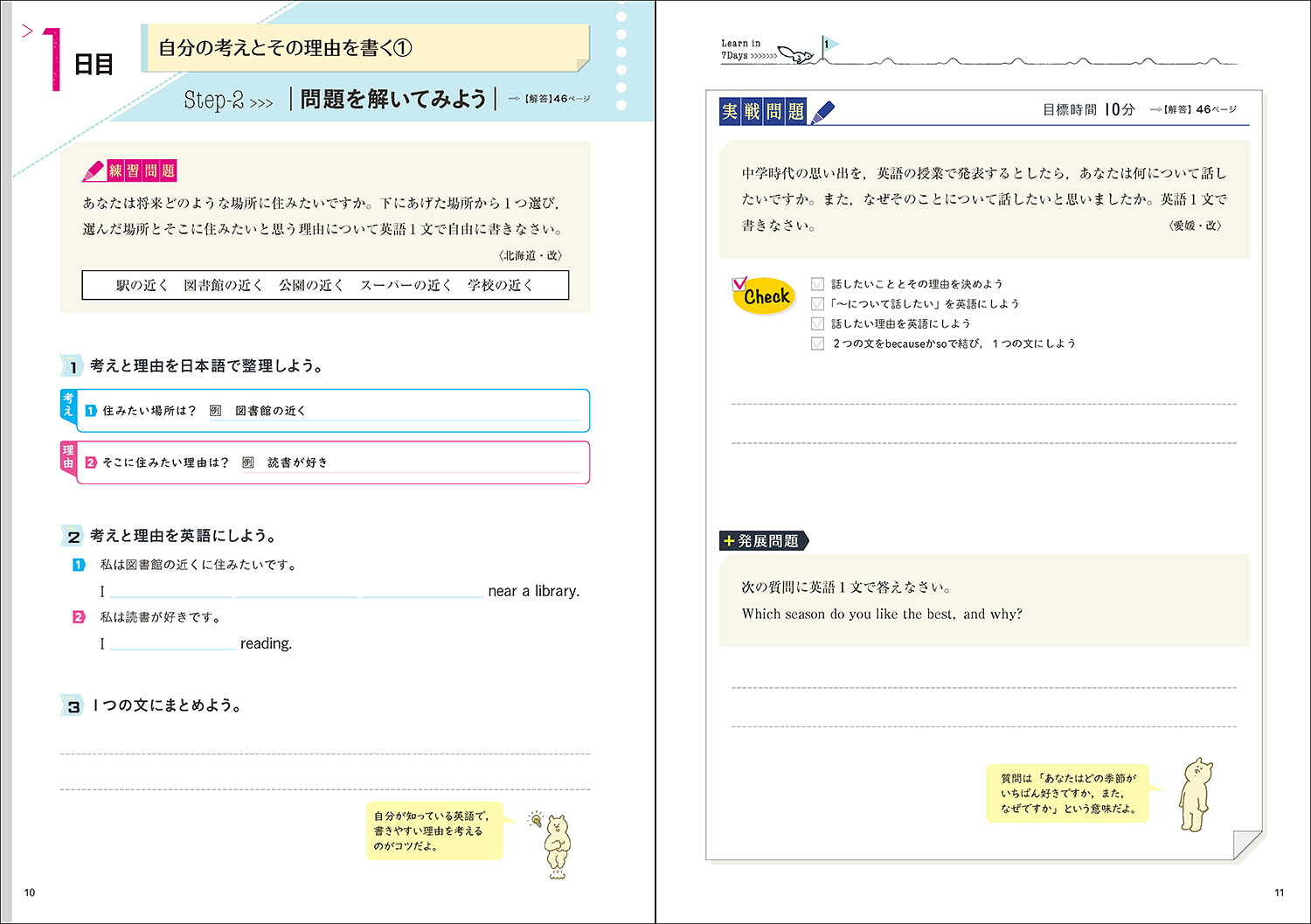Screen dimensions: 1311x924
Task: Click the plus icon in 発展問題 label
Action: point(729,541)
